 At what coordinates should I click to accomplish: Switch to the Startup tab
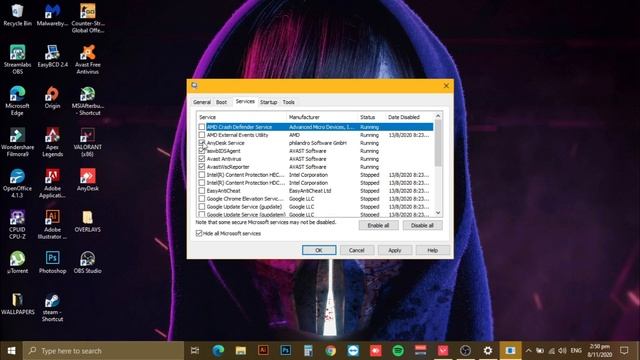click(x=268, y=102)
